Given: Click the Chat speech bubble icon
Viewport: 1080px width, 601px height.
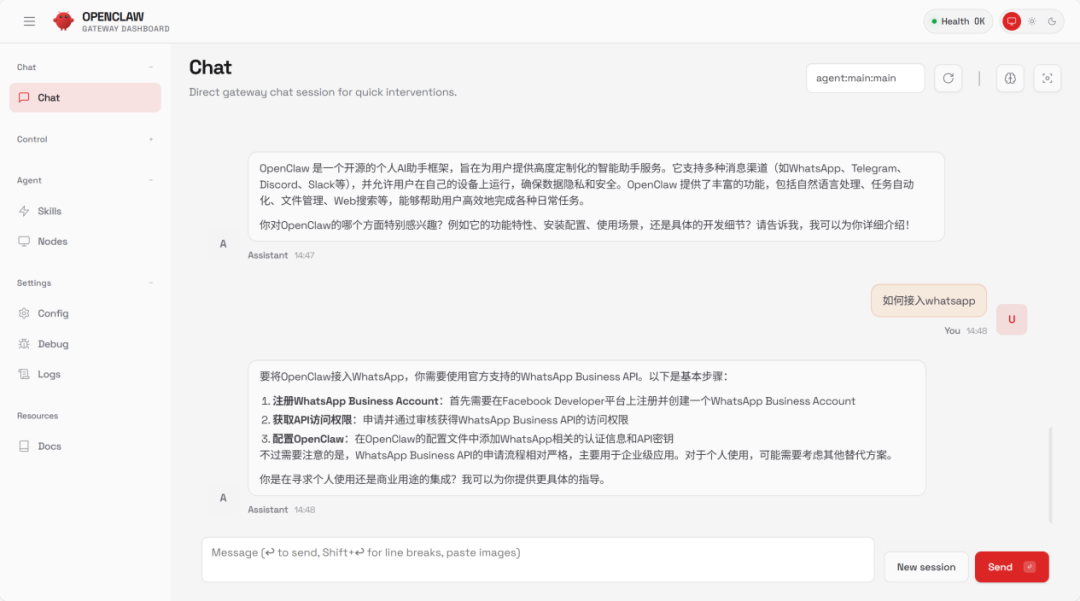Looking at the screenshot, I should pyautogui.click(x=24, y=98).
